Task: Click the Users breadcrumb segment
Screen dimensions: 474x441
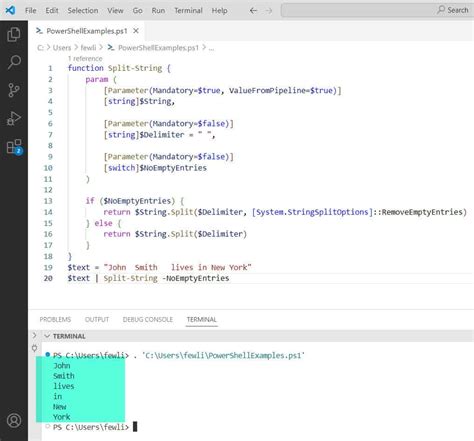Action: (x=62, y=48)
